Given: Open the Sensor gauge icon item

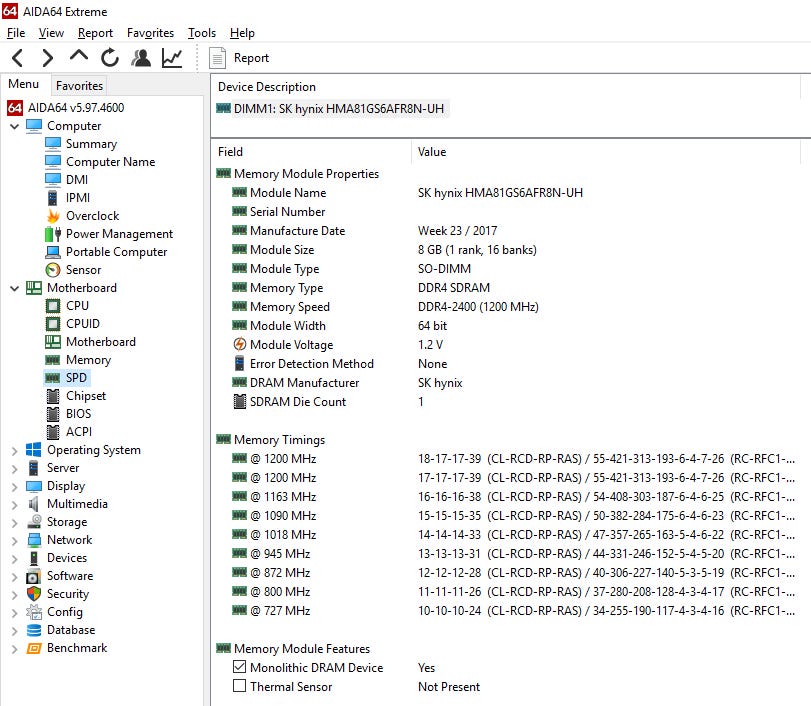Looking at the screenshot, I should pyautogui.click(x=52, y=270).
